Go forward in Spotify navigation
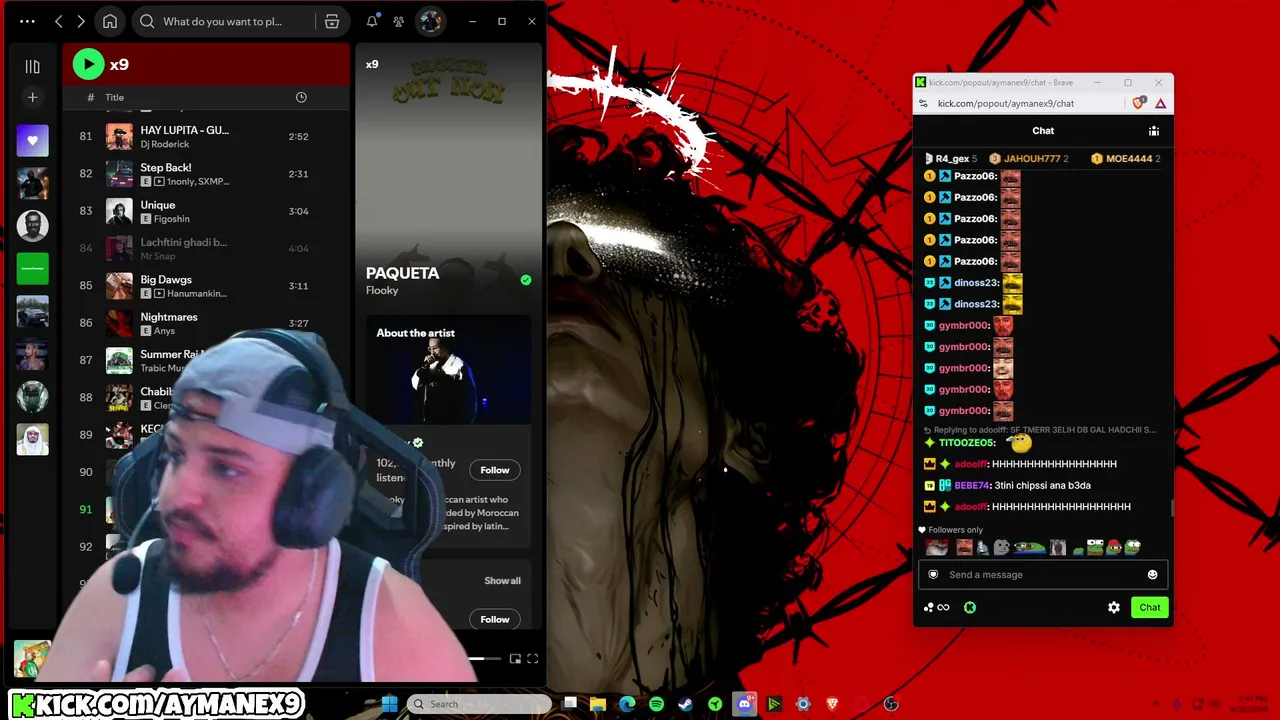Image resolution: width=1280 pixels, height=720 pixels. pos(81,21)
